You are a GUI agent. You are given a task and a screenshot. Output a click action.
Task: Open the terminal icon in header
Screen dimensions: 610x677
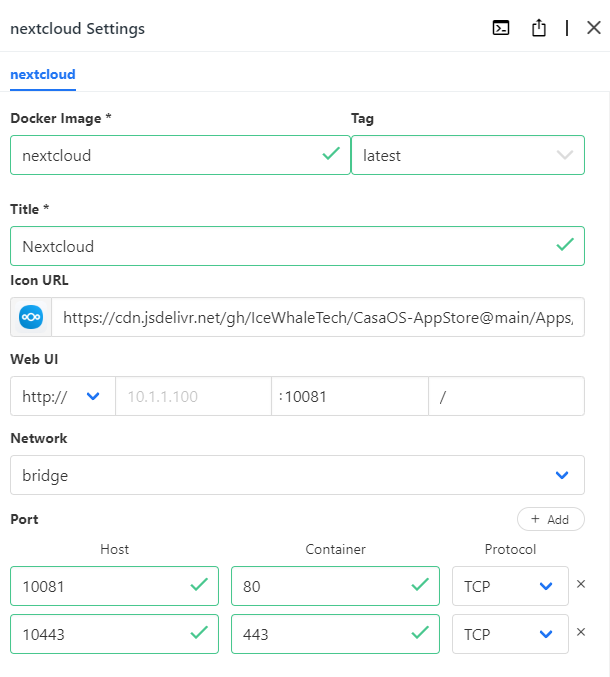[x=501, y=28]
